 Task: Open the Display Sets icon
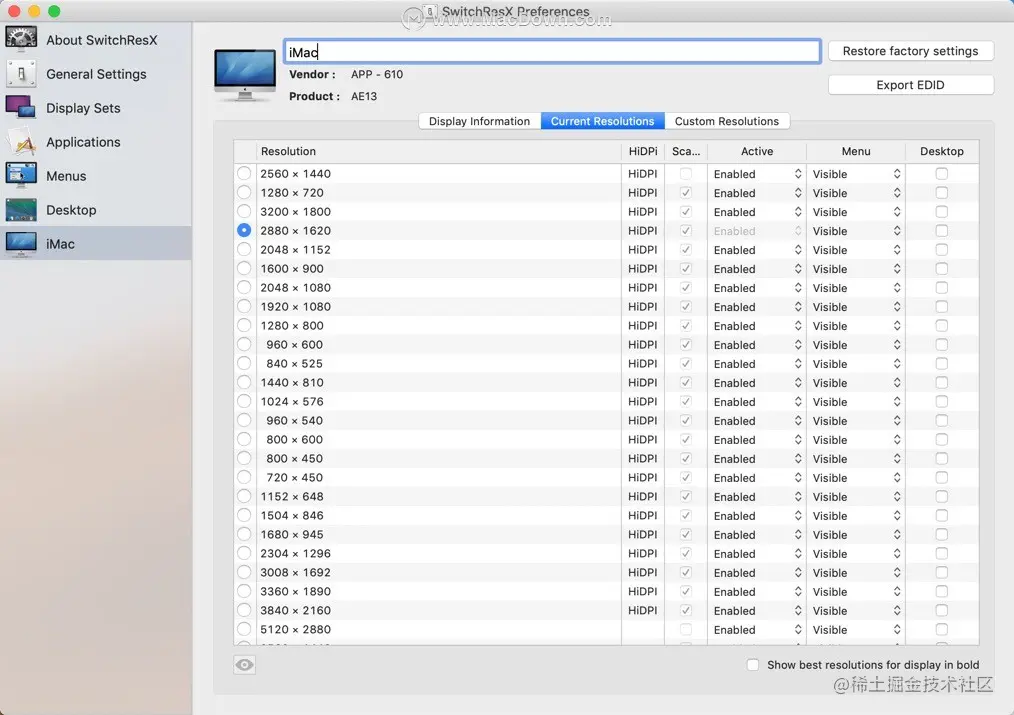pos(21,107)
